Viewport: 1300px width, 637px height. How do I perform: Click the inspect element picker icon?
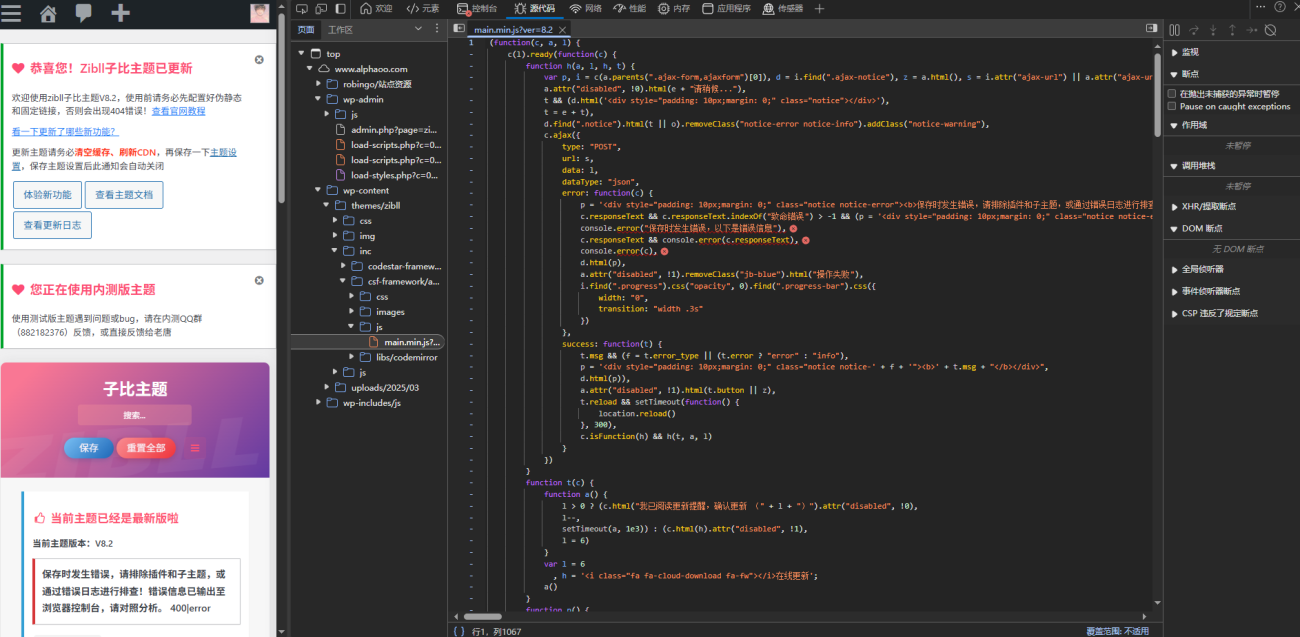coord(302,8)
